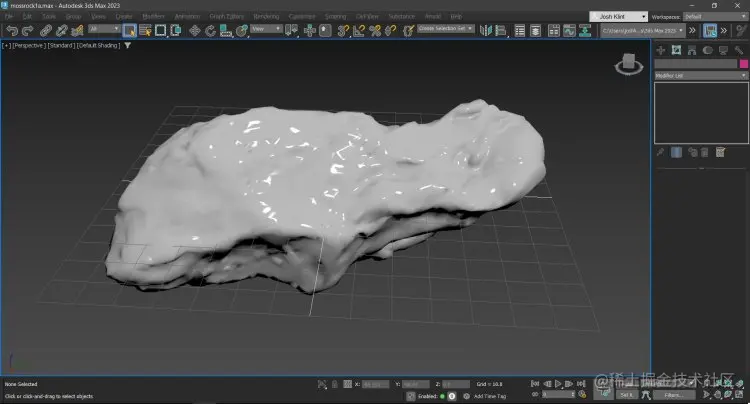The image size is (750, 404).
Task: Activate the Select and Place tool
Action: (242, 31)
